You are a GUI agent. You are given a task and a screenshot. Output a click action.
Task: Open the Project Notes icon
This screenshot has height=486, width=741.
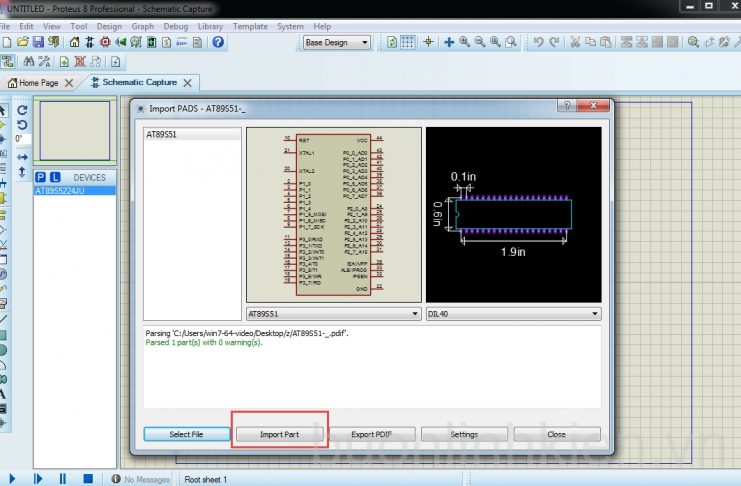[198, 42]
